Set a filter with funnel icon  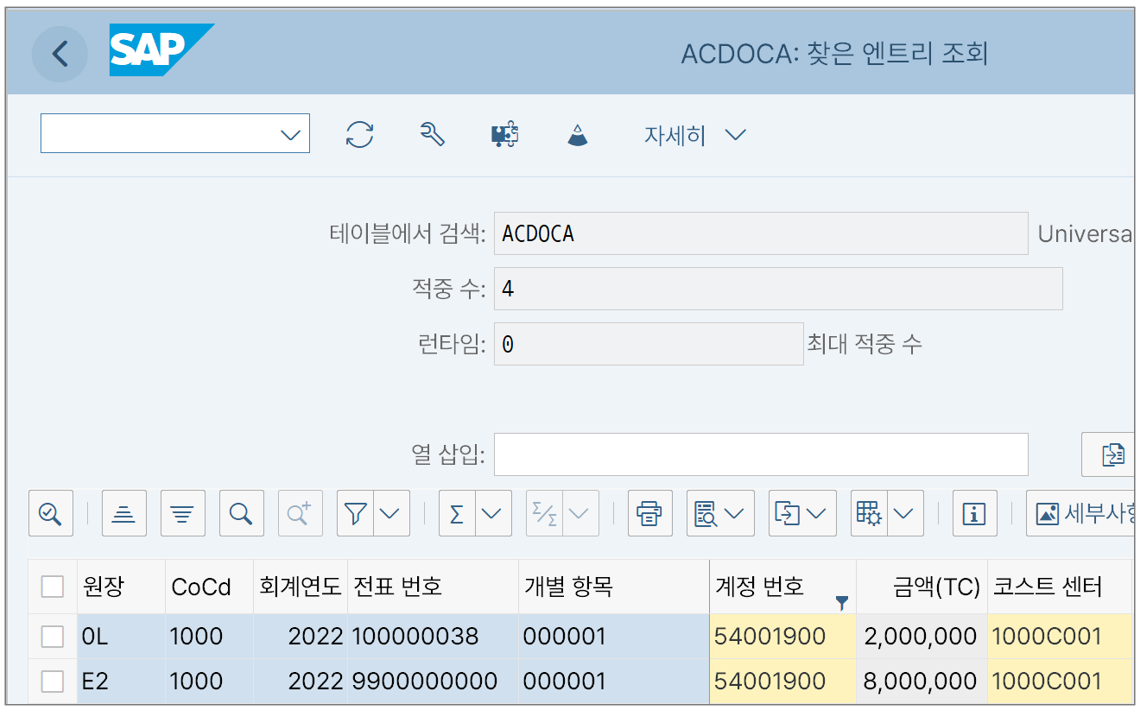tap(355, 513)
